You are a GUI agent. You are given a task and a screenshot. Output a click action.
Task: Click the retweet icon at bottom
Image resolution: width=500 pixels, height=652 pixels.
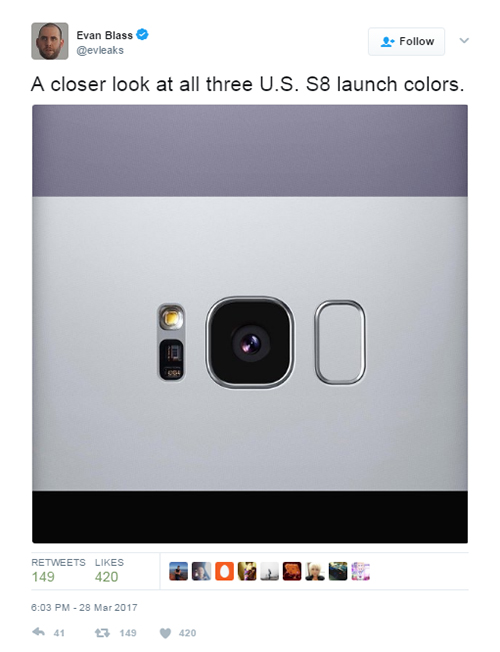(x=102, y=633)
